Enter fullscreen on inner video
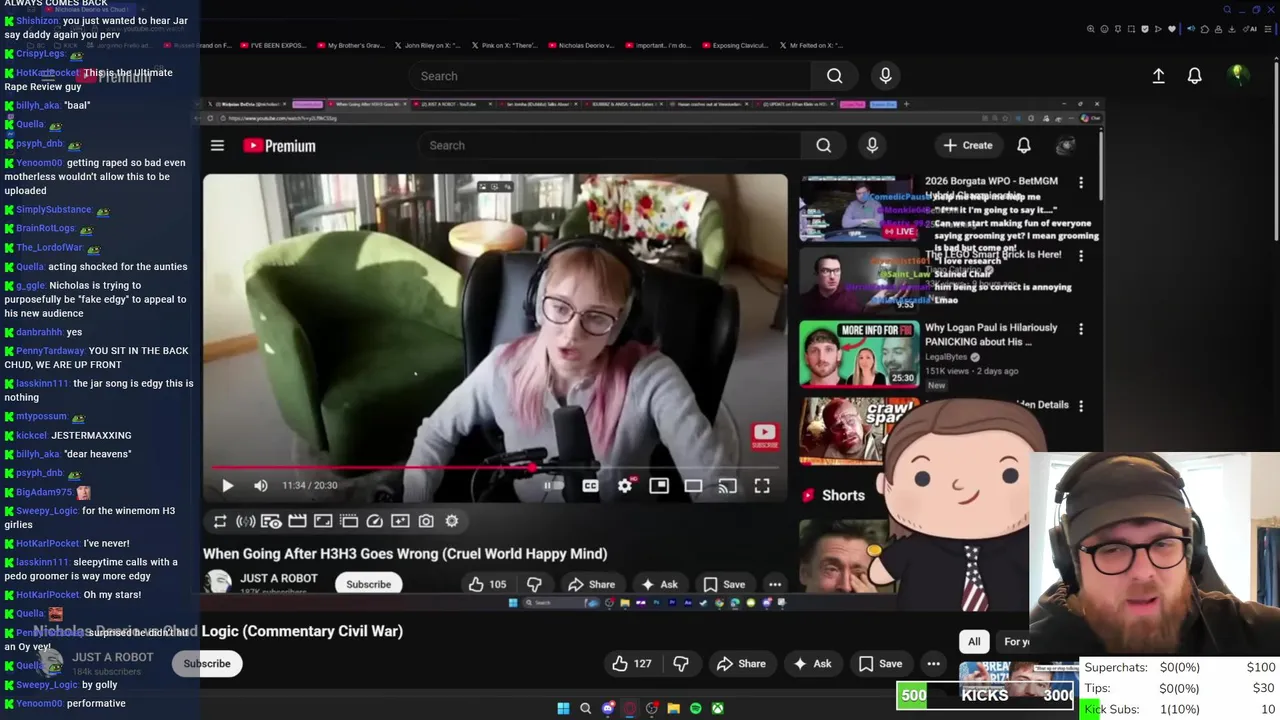Viewport: 1280px width, 720px height. (762, 486)
